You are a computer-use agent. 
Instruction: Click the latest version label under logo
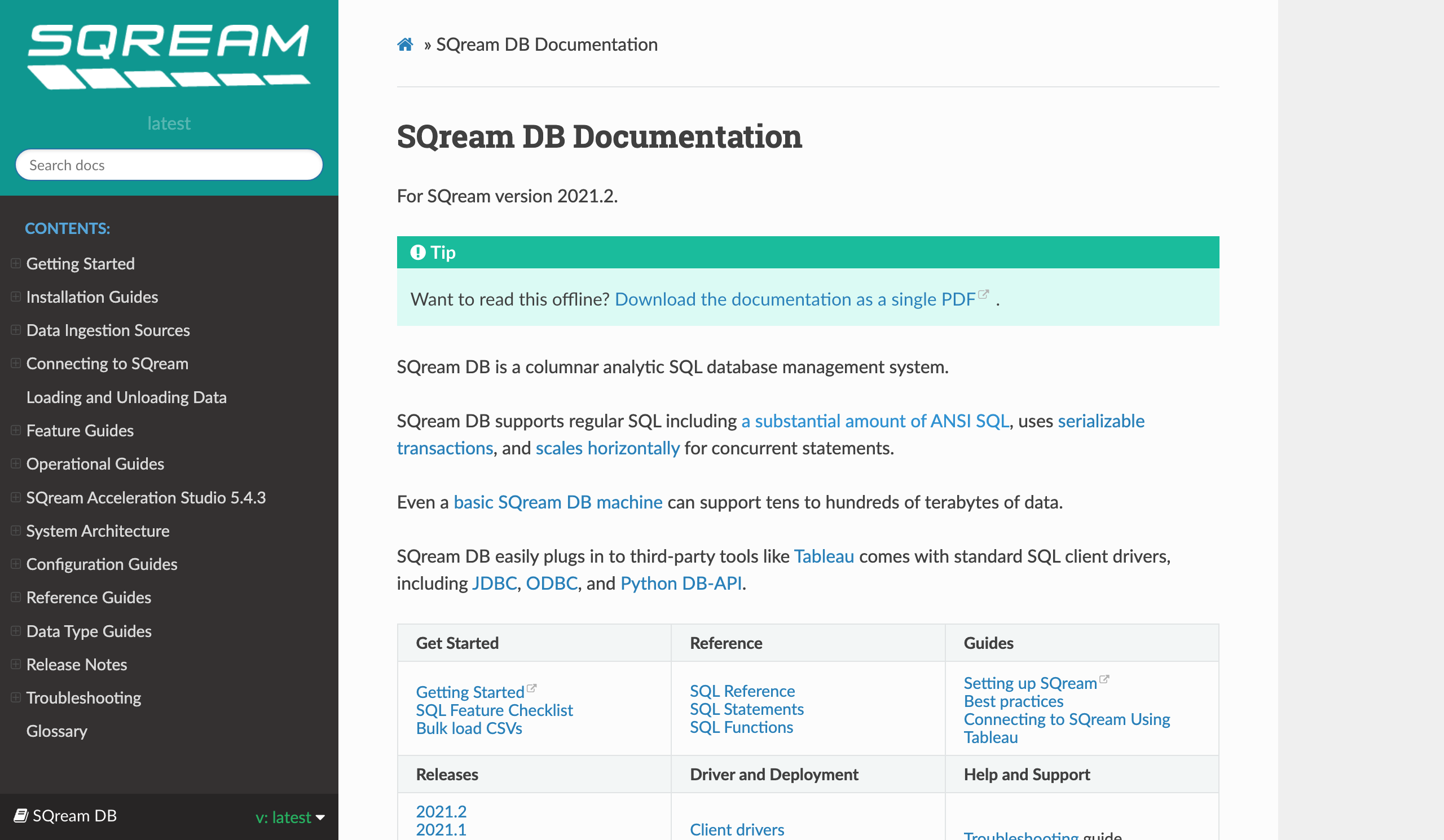tap(169, 123)
